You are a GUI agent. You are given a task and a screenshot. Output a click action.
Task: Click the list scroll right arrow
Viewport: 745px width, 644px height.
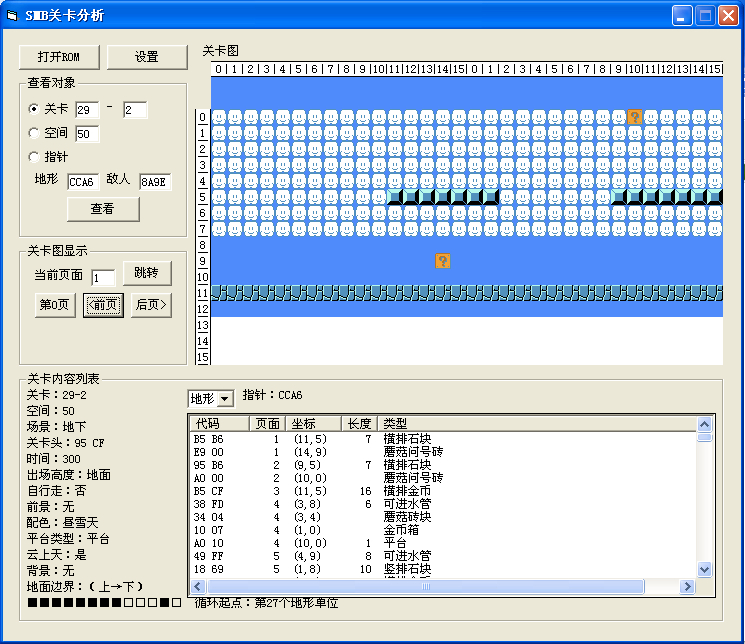pyautogui.click(x=687, y=586)
